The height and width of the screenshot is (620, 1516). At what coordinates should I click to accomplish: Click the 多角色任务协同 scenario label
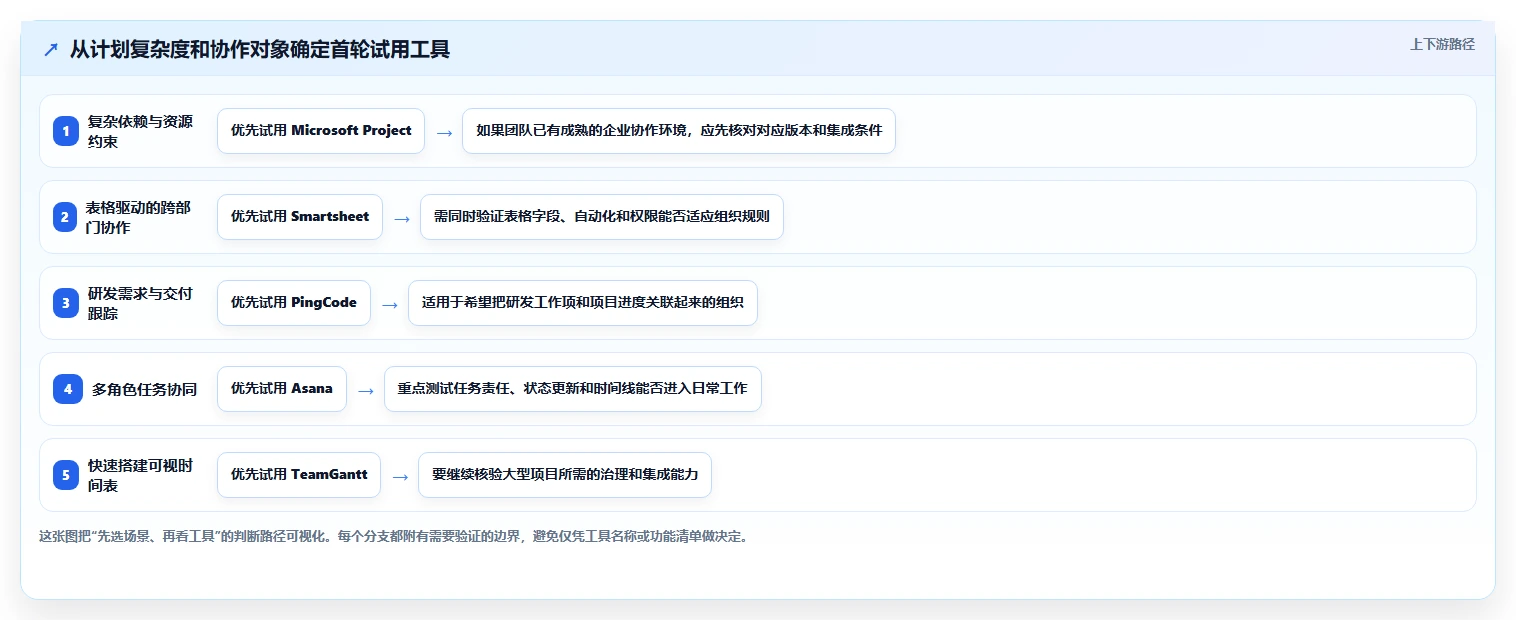click(145, 390)
